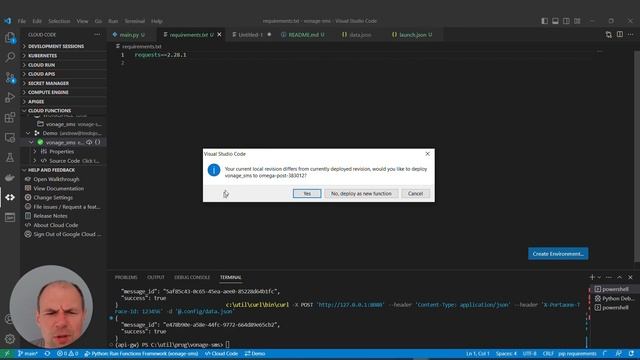Open the new terminal launch profile dropdown arrow
Image resolution: width=640 pixels, height=360 pixels.
[599, 277]
